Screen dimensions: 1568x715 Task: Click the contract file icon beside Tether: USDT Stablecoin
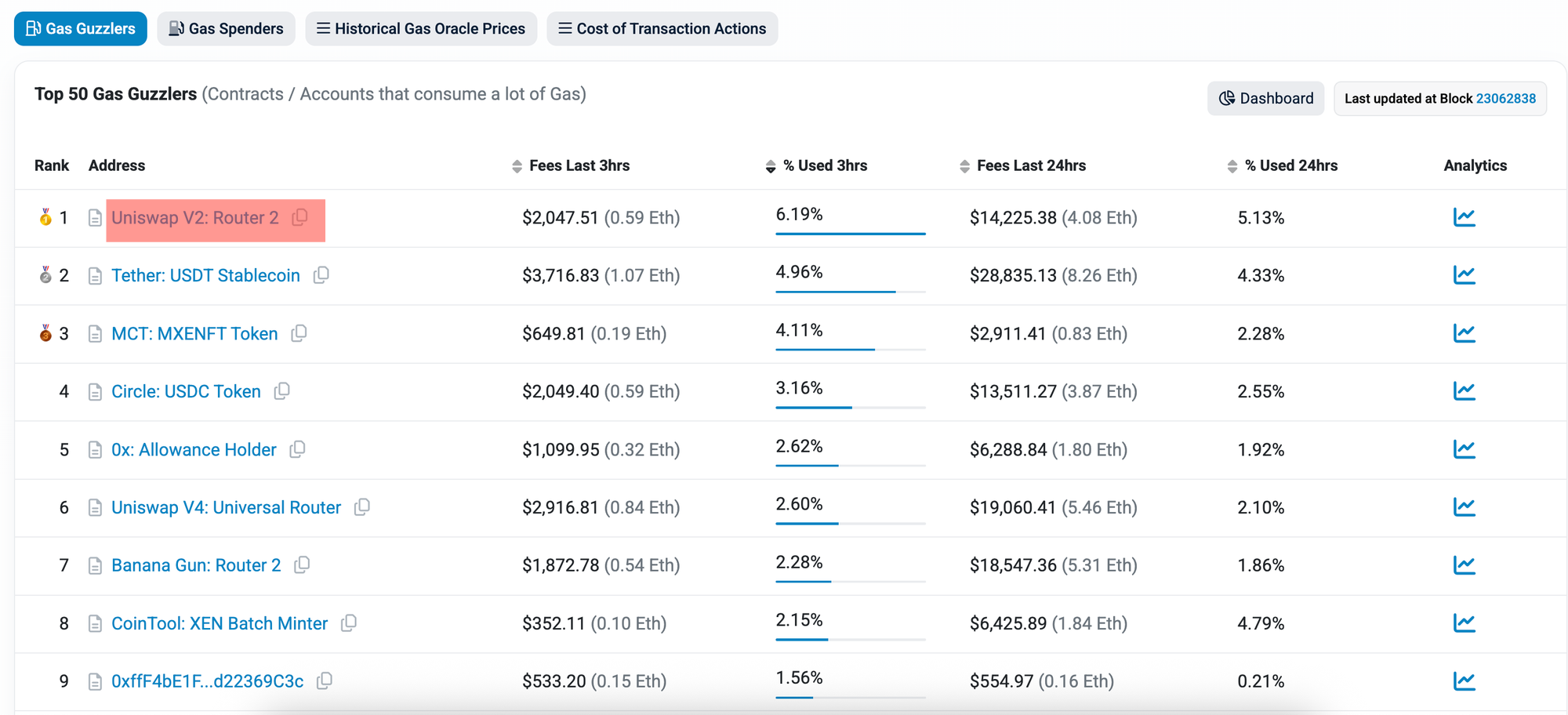click(x=95, y=276)
